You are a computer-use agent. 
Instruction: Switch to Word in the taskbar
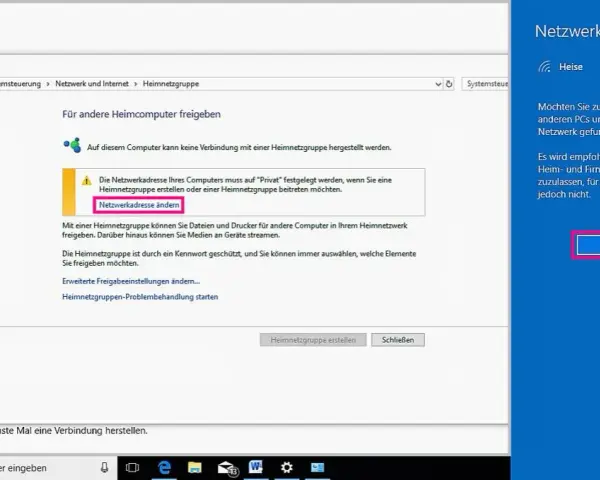coord(256,467)
